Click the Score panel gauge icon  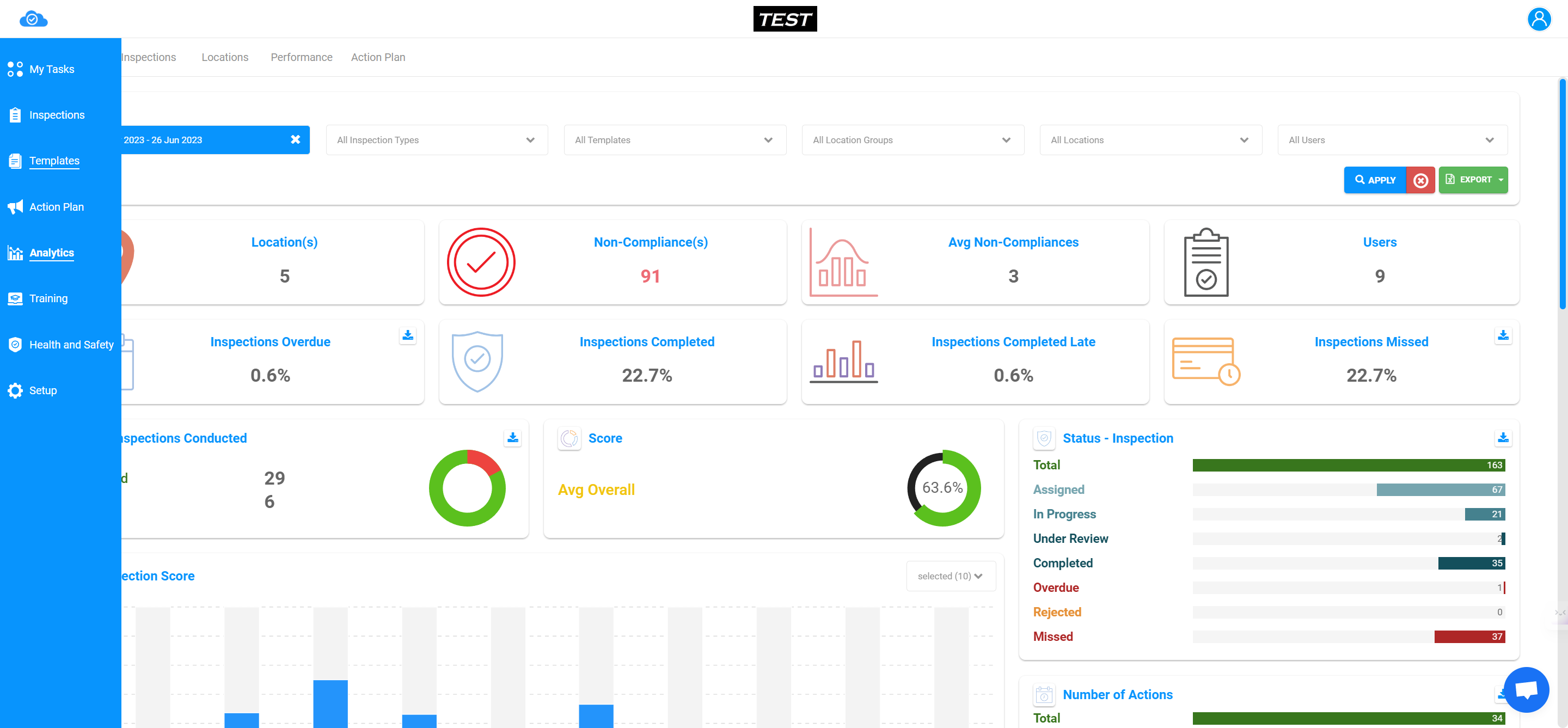(x=569, y=438)
